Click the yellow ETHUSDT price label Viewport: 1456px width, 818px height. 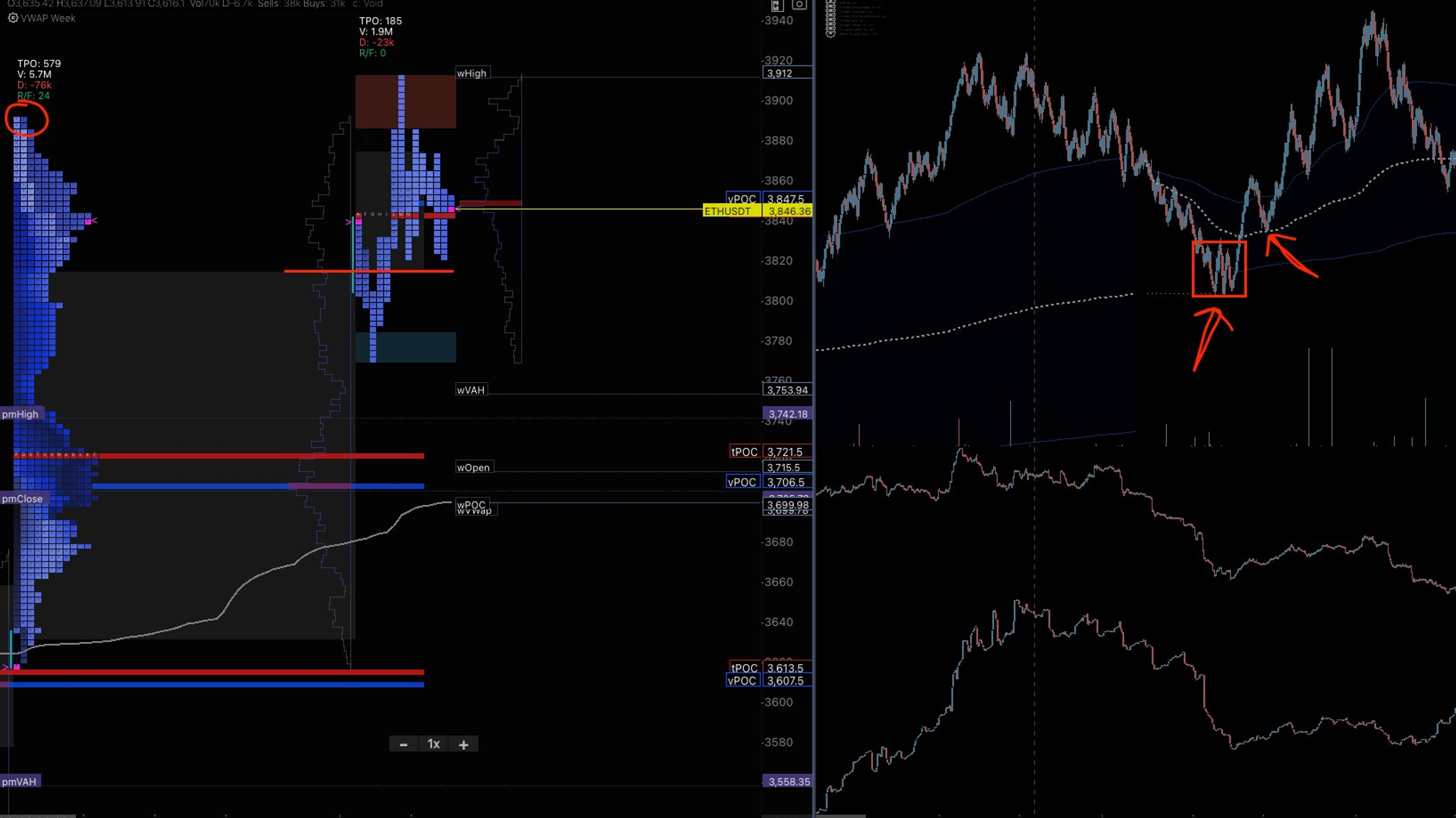(731, 211)
